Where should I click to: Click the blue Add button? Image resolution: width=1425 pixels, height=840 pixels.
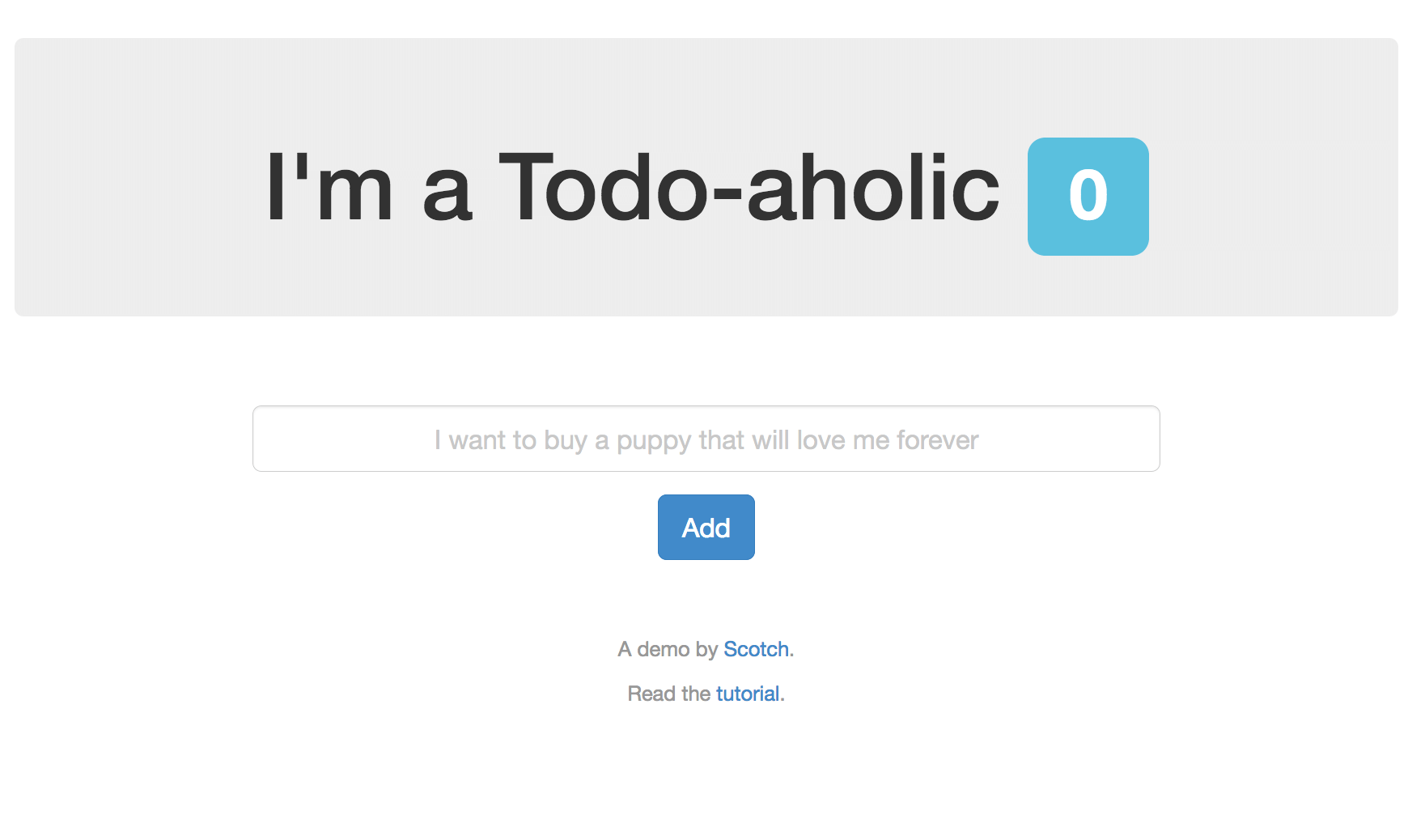706,527
